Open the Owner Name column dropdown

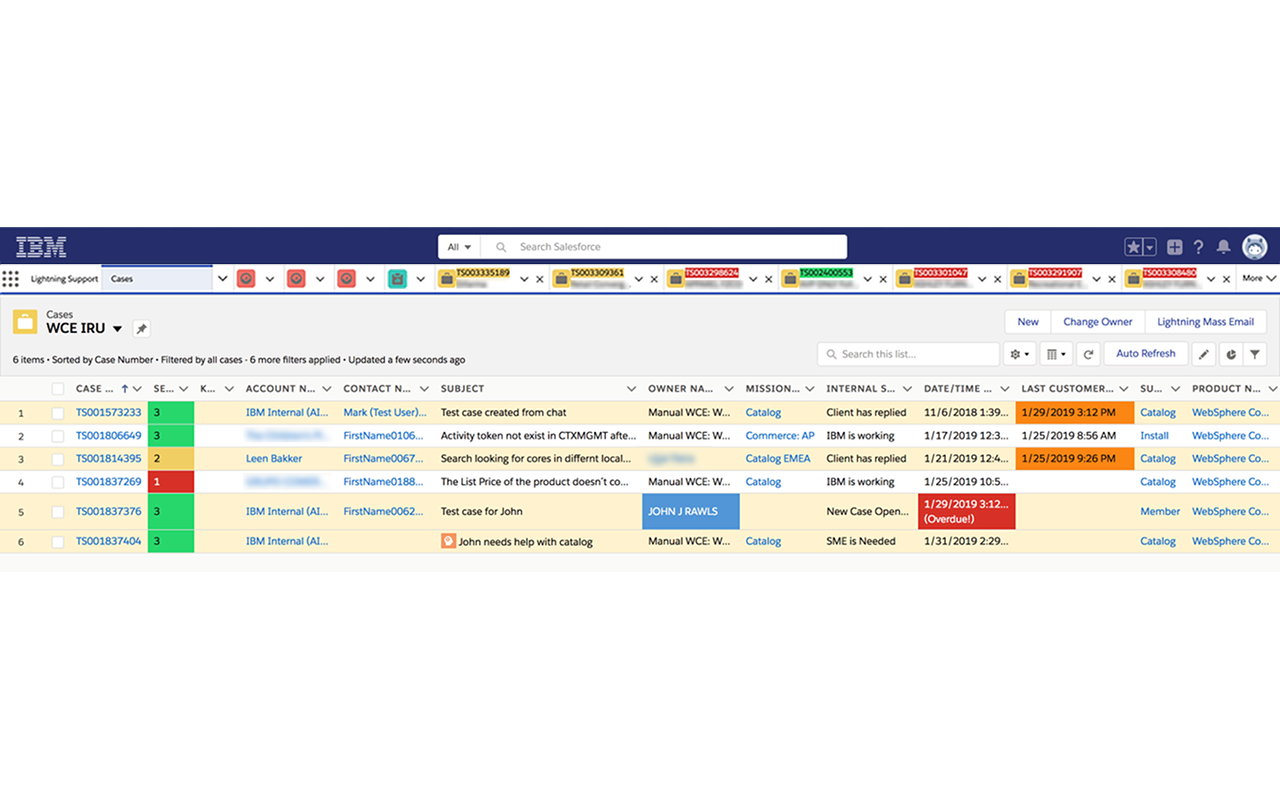[x=729, y=389]
